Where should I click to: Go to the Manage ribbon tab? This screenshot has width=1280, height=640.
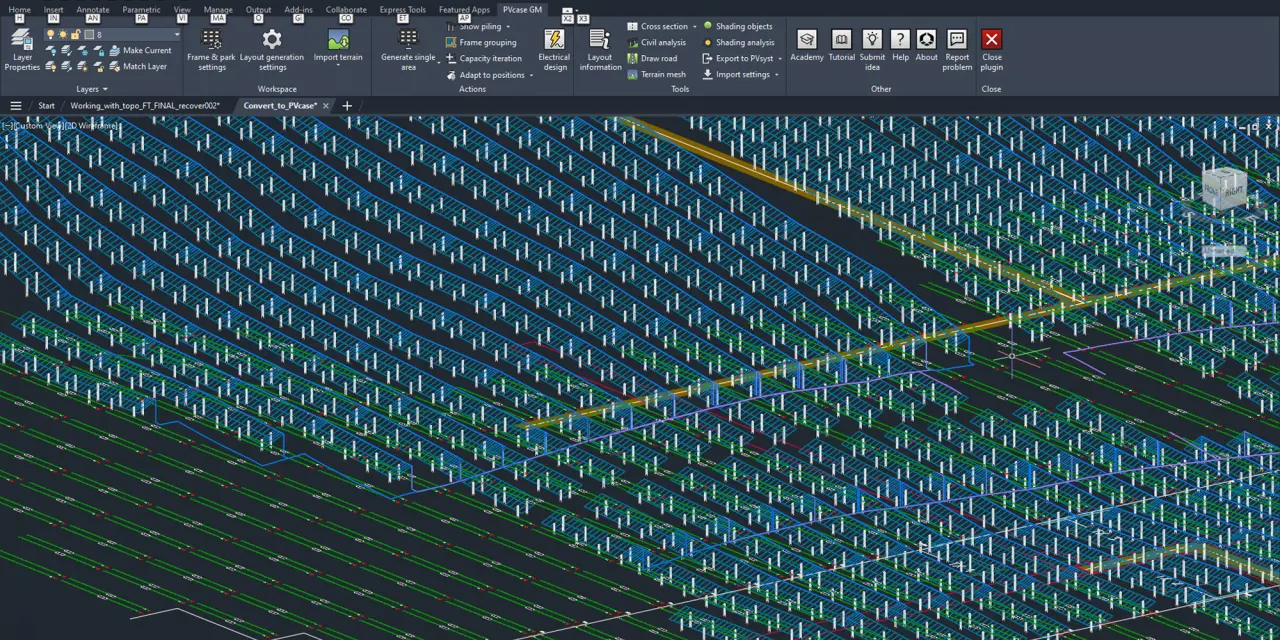click(218, 10)
